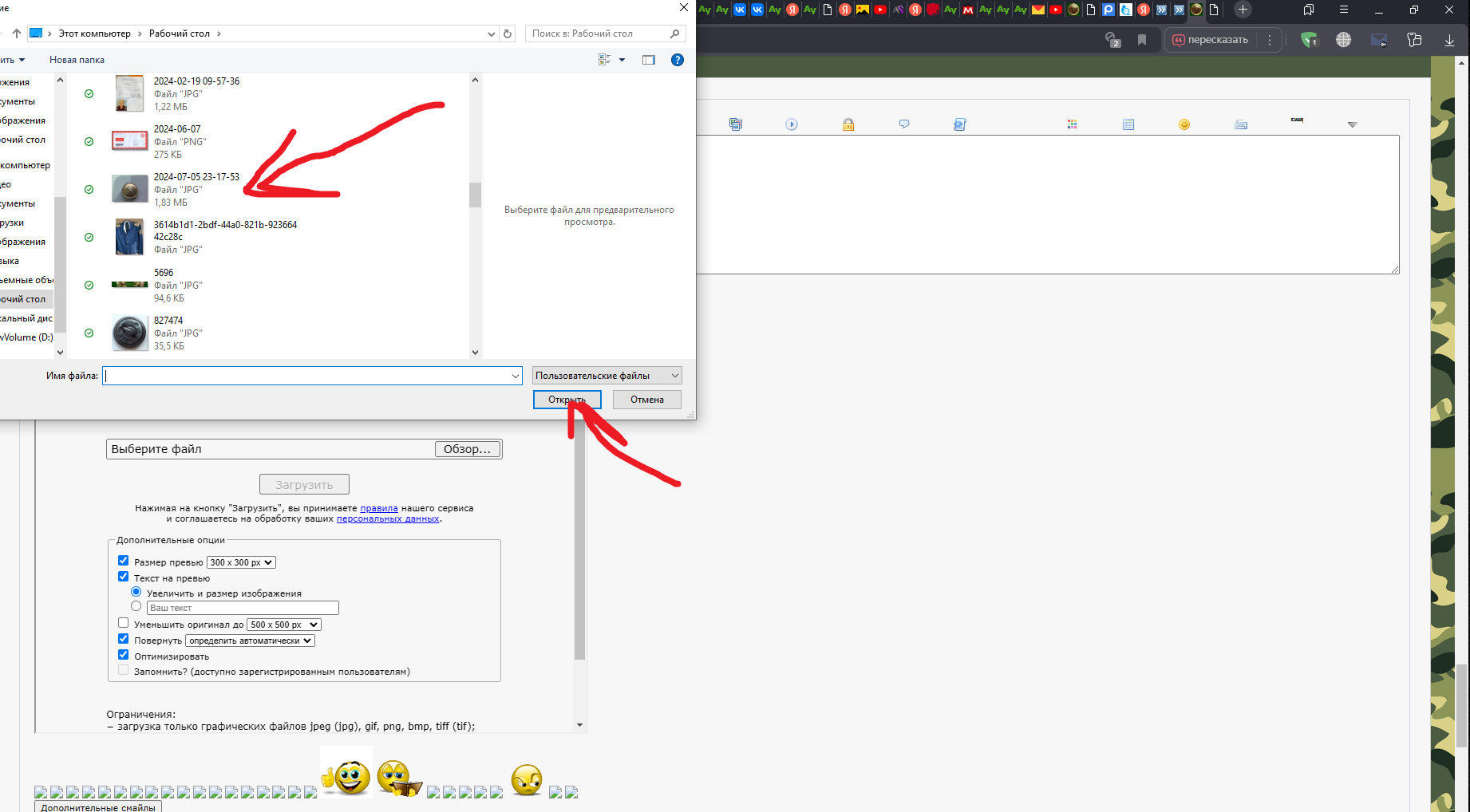This screenshot has width=1470, height=812.
Task: Open the view options dropdown arrow in file dialog
Action: pyautogui.click(x=622, y=60)
